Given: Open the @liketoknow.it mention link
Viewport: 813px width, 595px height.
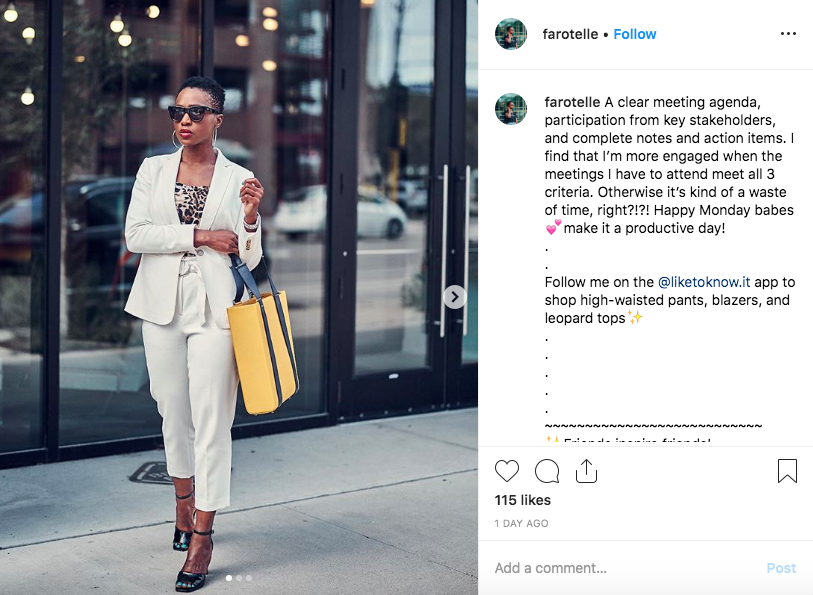Looking at the screenshot, I should pos(704,282).
